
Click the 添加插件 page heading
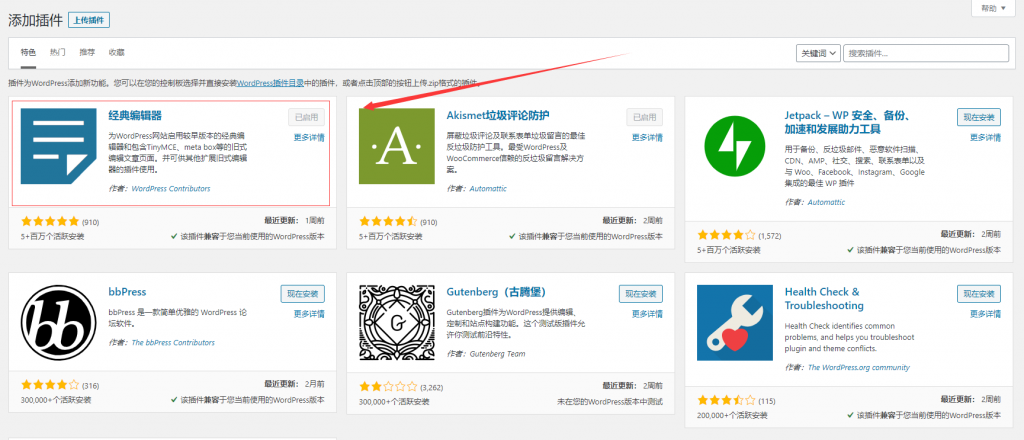click(35, 20)
